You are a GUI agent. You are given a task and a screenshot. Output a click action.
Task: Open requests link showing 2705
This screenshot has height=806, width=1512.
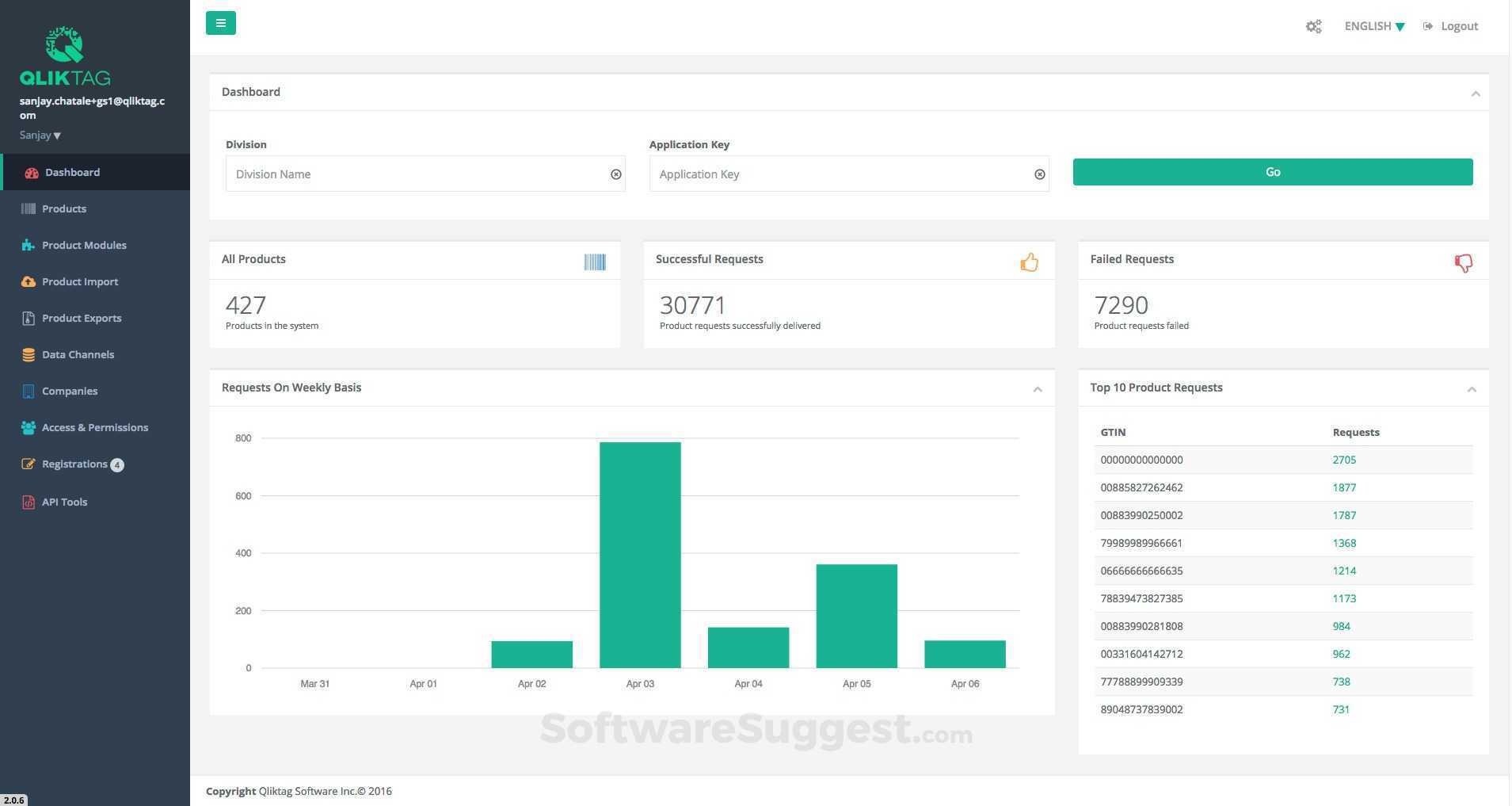coord(1343,460)
